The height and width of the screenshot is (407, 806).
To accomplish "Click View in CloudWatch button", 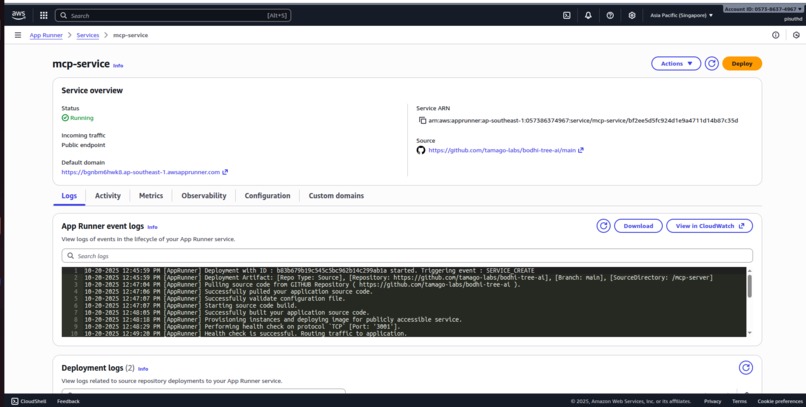I will (x=709, y=226).
